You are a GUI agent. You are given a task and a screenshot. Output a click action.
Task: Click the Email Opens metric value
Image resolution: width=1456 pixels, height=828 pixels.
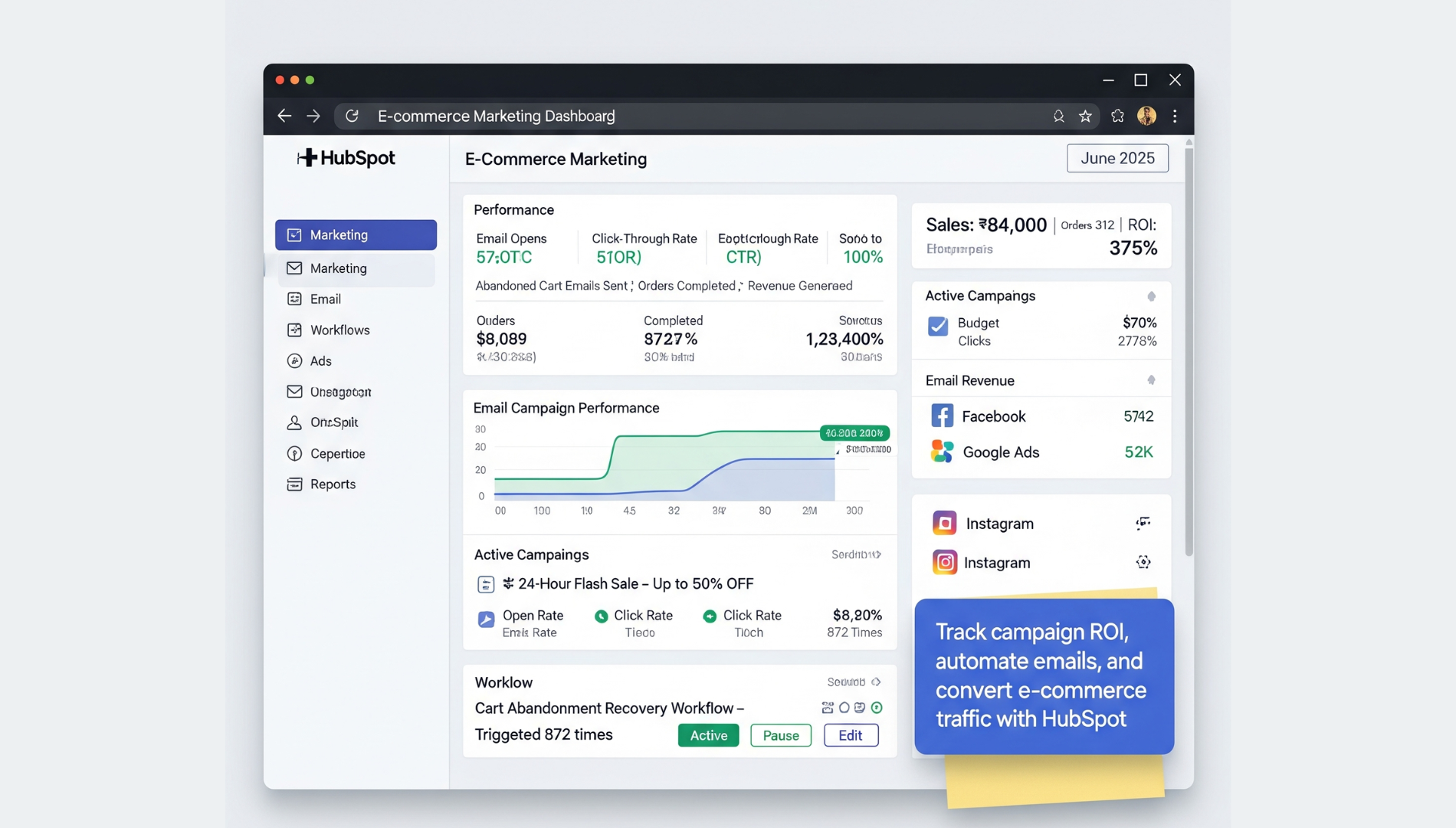click(x=503, y=258)
